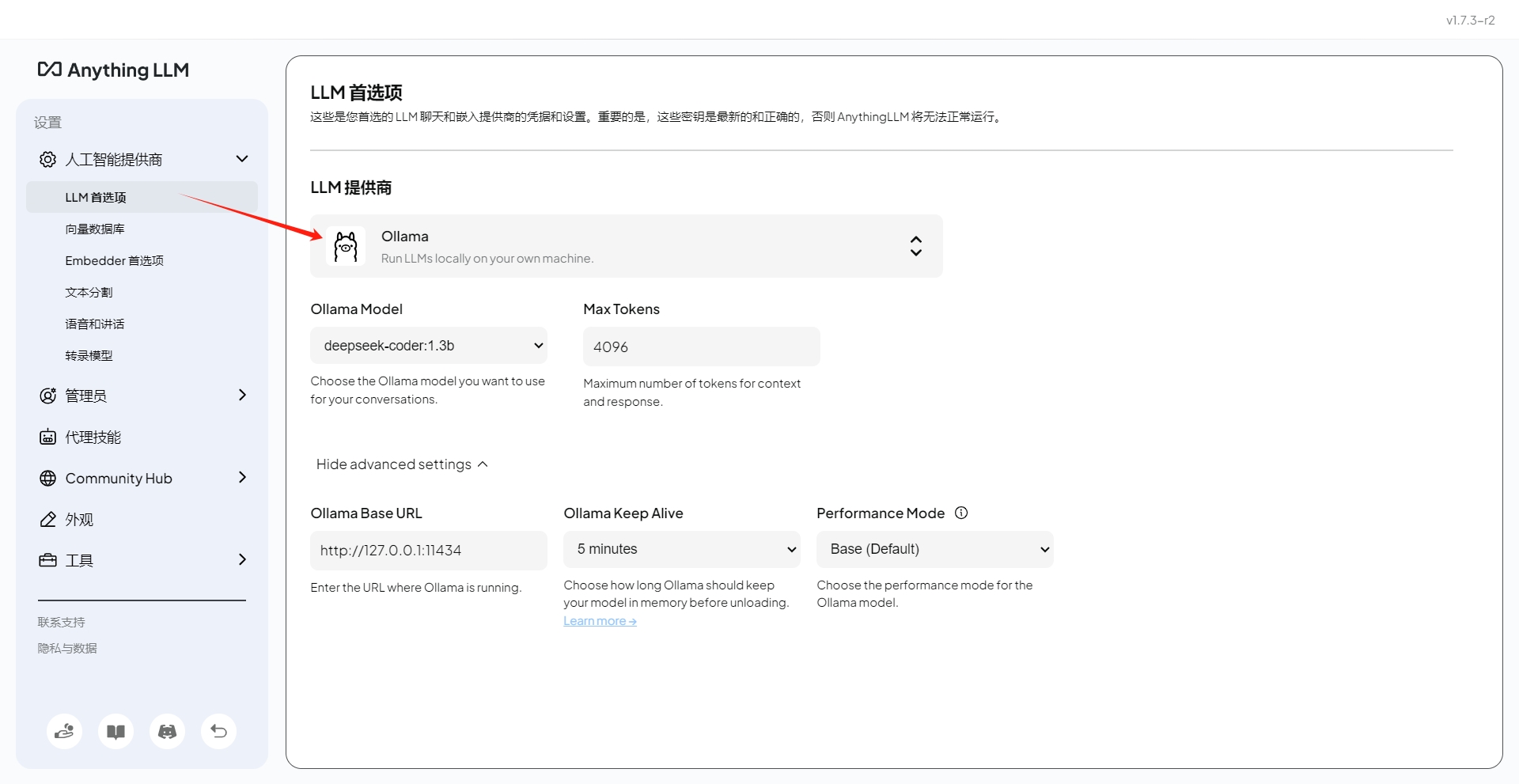
Task: Click the AnythingLLM logo
Action: [x=113, y=70]
